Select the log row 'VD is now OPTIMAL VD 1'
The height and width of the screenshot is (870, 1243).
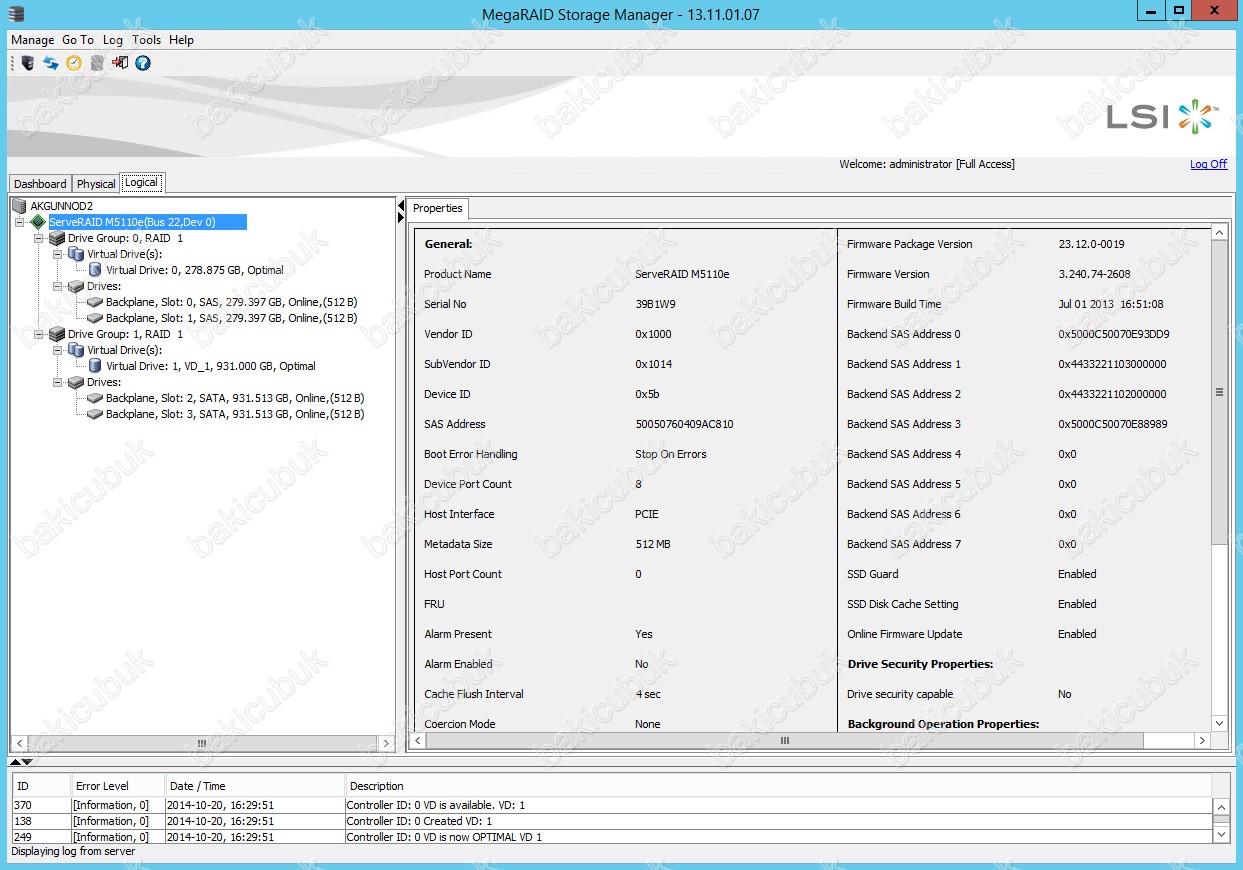point(611,836)
